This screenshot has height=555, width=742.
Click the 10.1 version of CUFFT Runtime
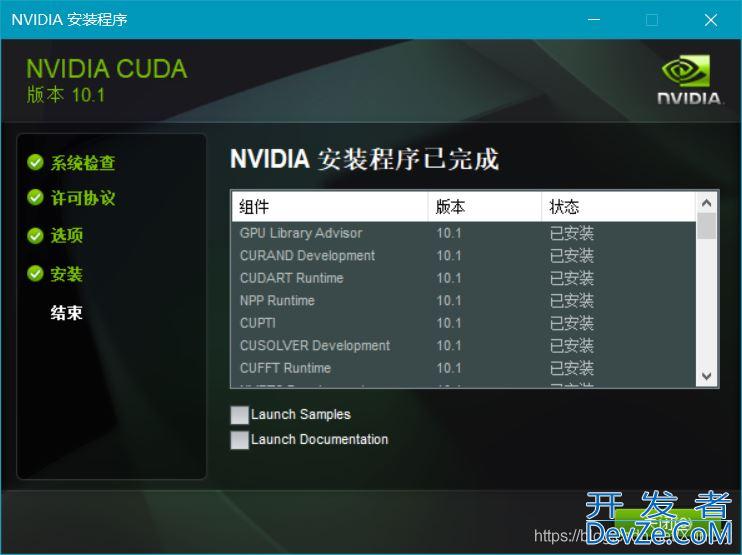point(449,368)
